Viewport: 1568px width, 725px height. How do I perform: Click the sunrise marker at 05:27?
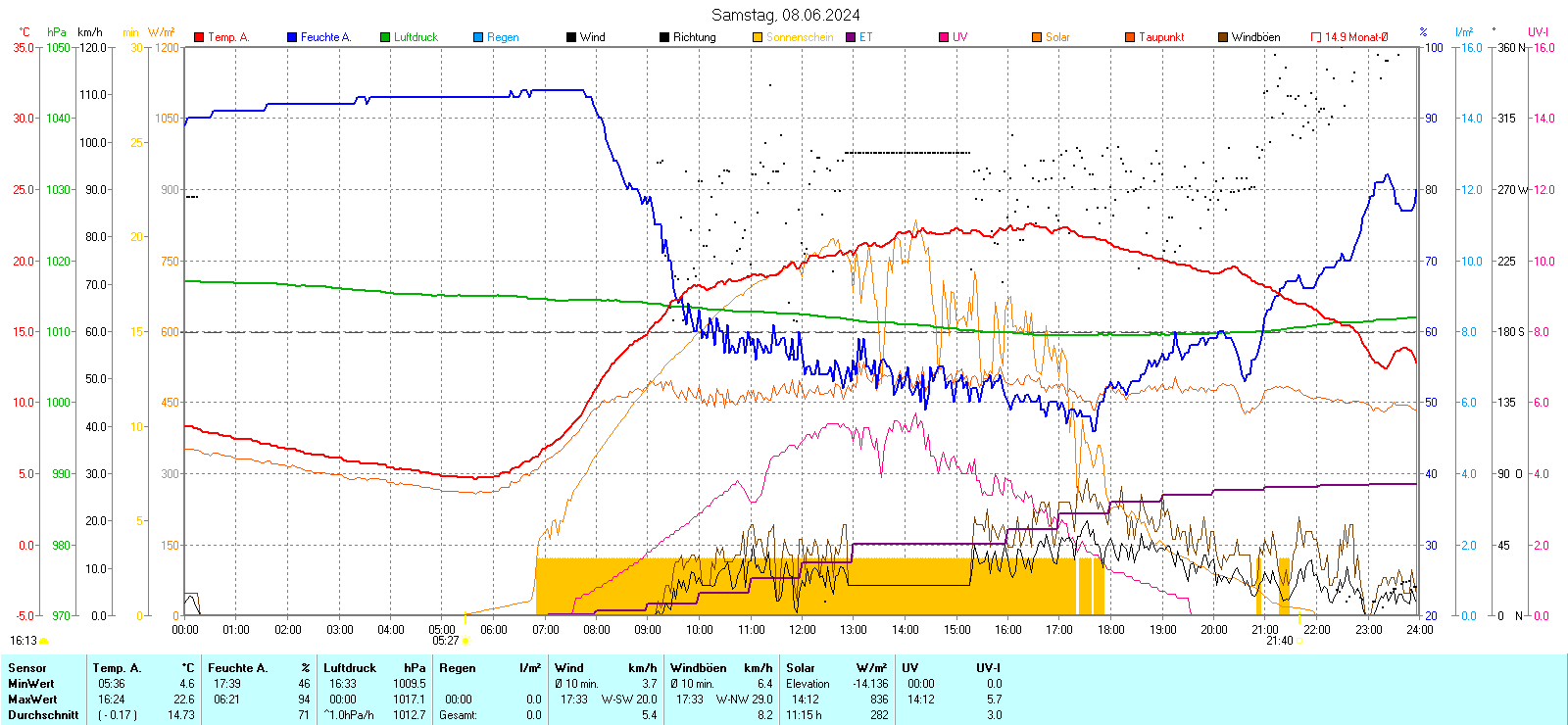(465, 641)
